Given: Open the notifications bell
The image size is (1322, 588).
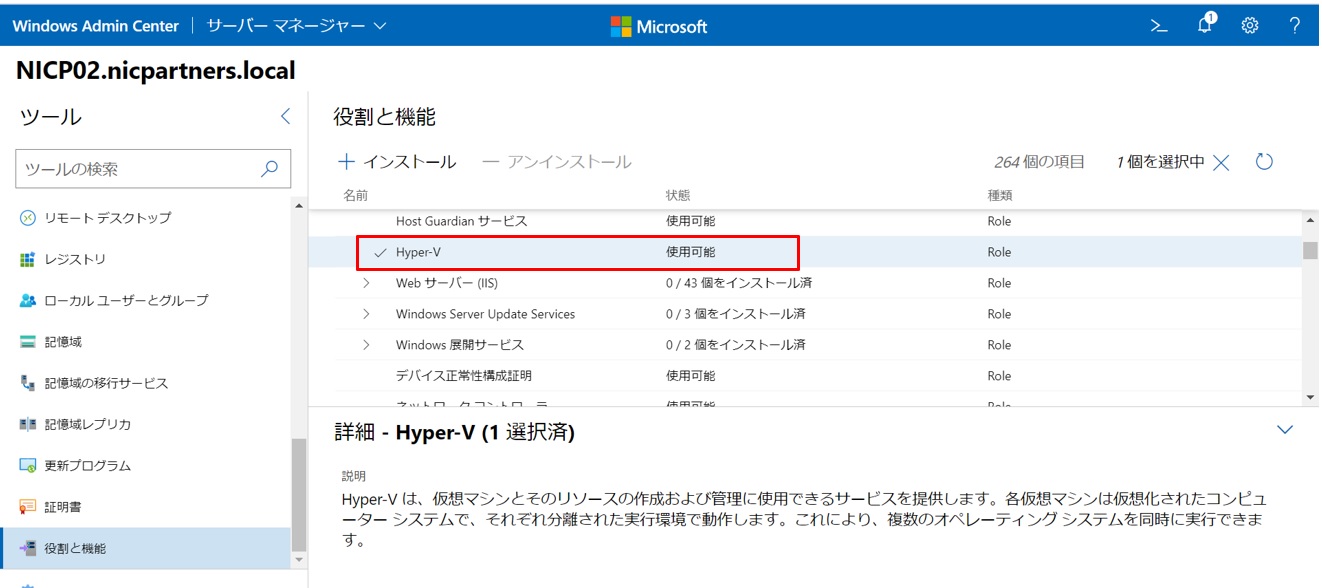Looking at the screenshot, I should 1206,25.
